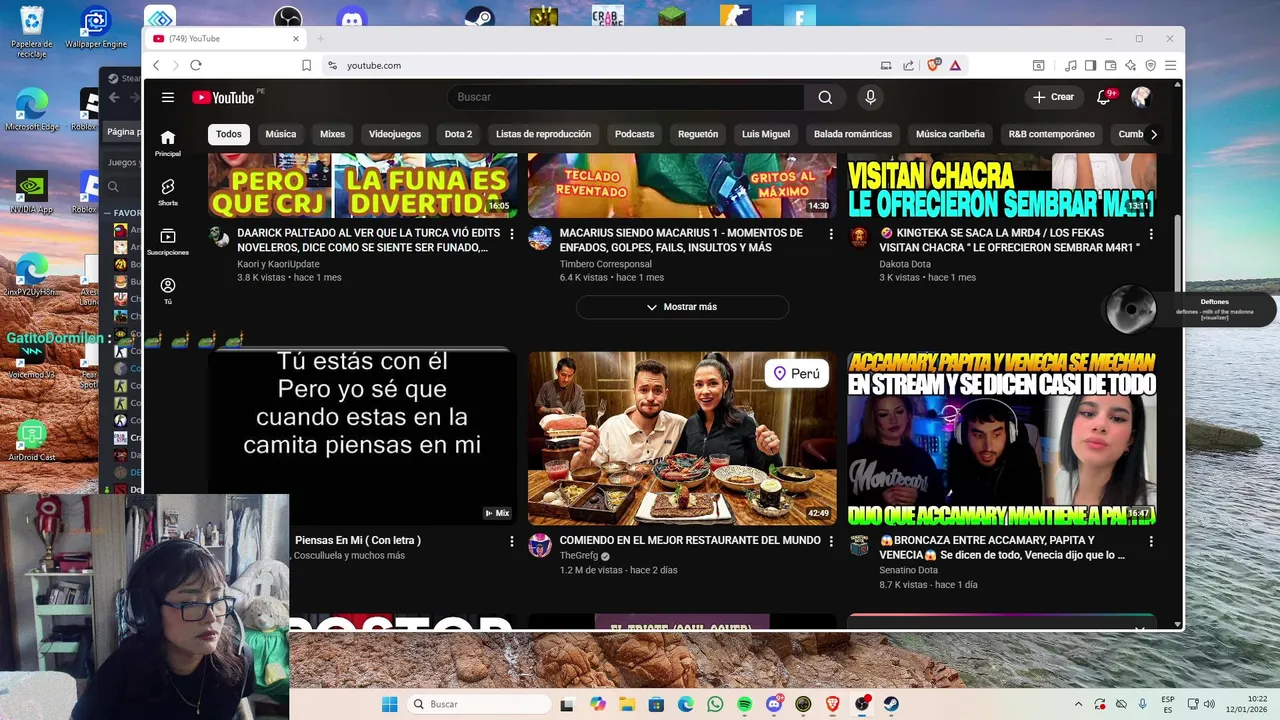Toggle the Brave sidebar panel icon
Viewport: 1280px width, 720px height.
click(1090, 65)
